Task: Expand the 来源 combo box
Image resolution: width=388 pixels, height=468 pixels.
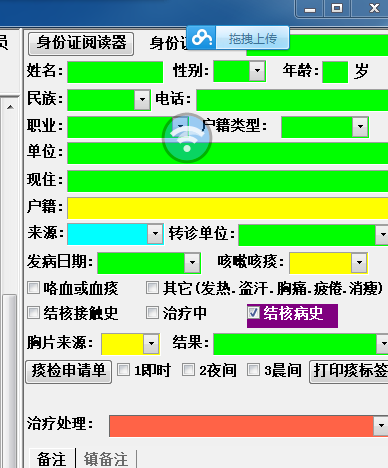Action: [155, 233]
